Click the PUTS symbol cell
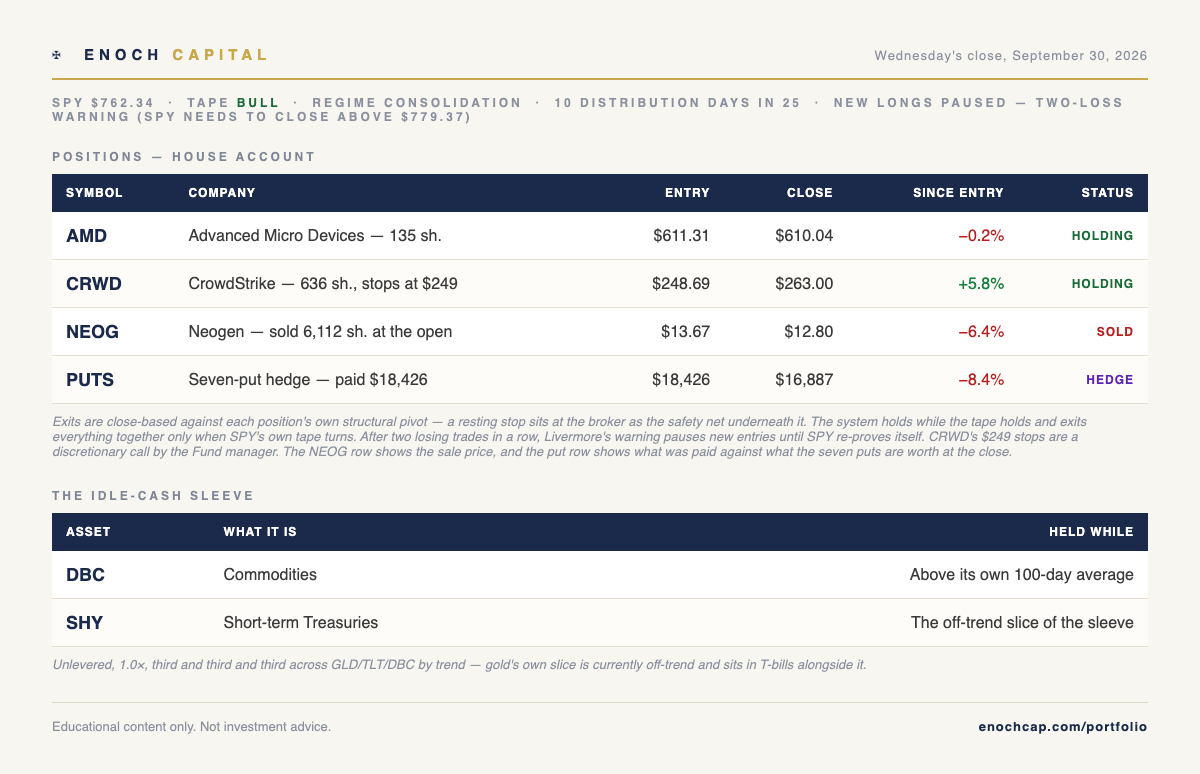Image resolution: width=1200 pixels, height=774 pixels. coord(90,380)
